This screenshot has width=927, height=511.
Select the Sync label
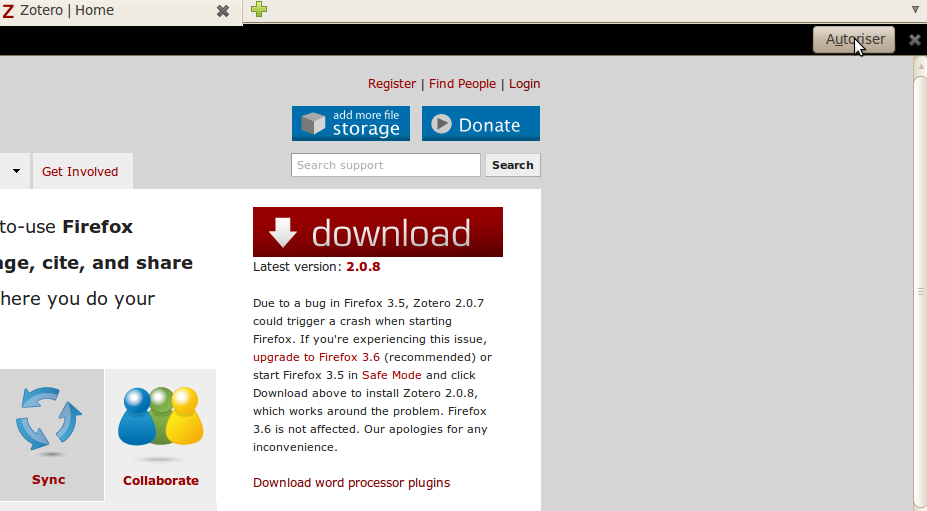point(48,480)
